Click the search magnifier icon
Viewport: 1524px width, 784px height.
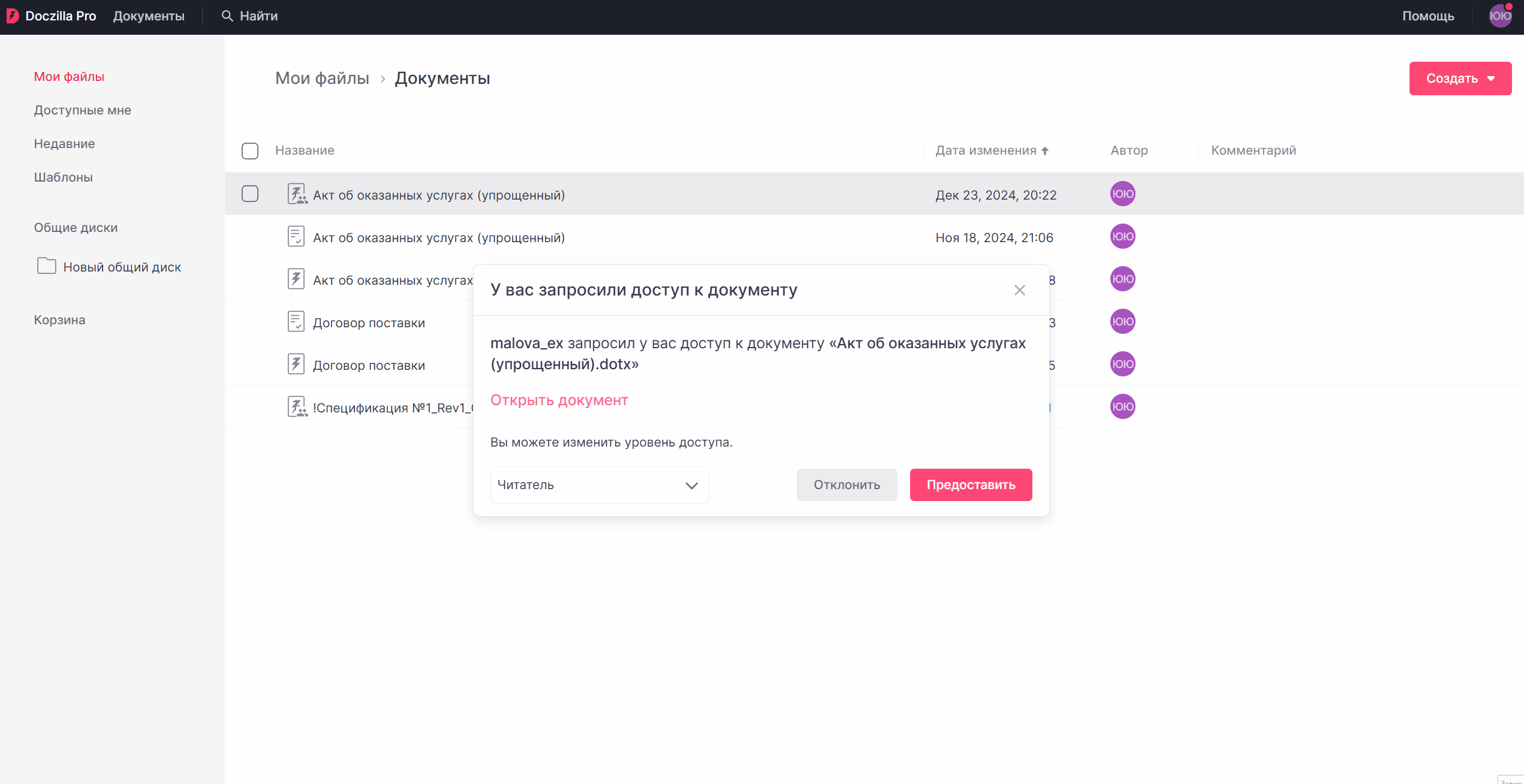tap(227, 16)
